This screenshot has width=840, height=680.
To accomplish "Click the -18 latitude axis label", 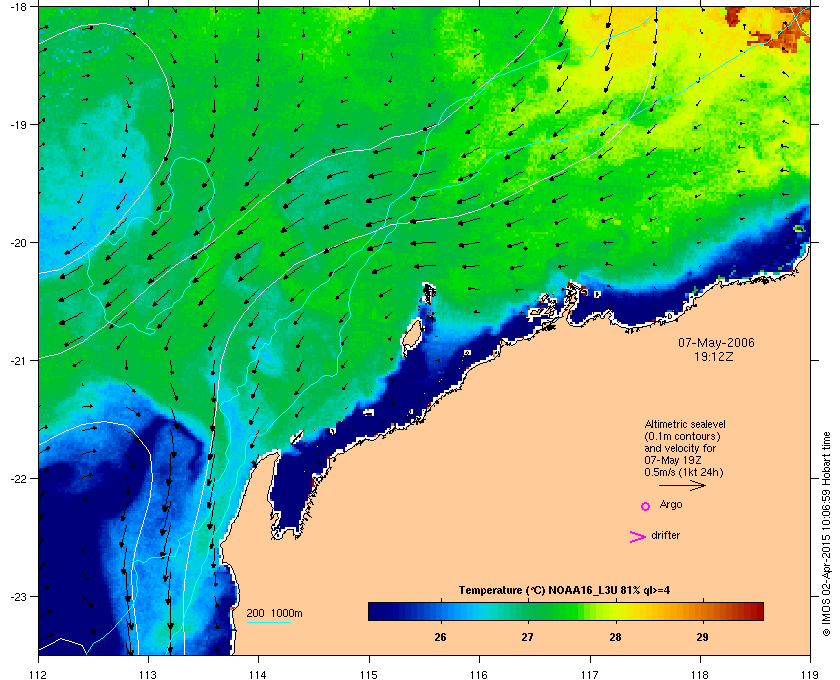I will click(18, 6).
